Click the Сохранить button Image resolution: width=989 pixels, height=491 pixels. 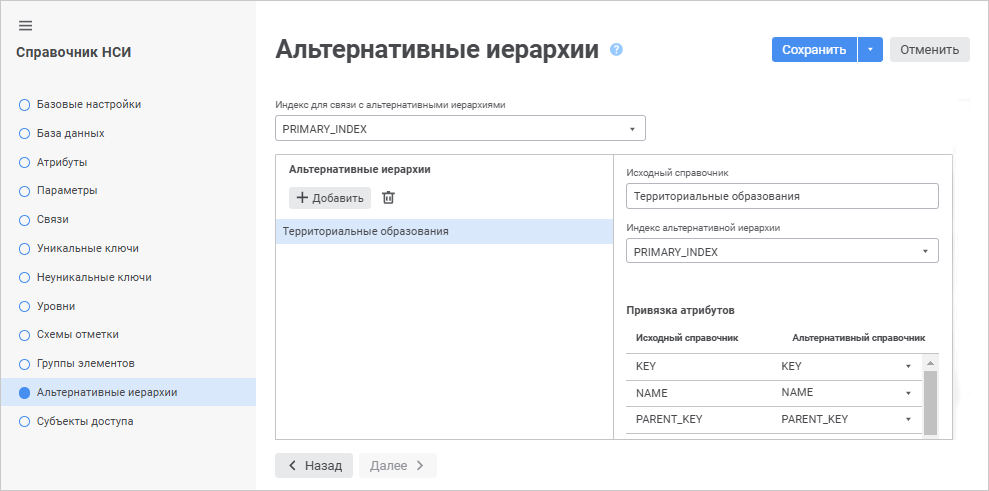pyautogui.click(x=814, y=49)
